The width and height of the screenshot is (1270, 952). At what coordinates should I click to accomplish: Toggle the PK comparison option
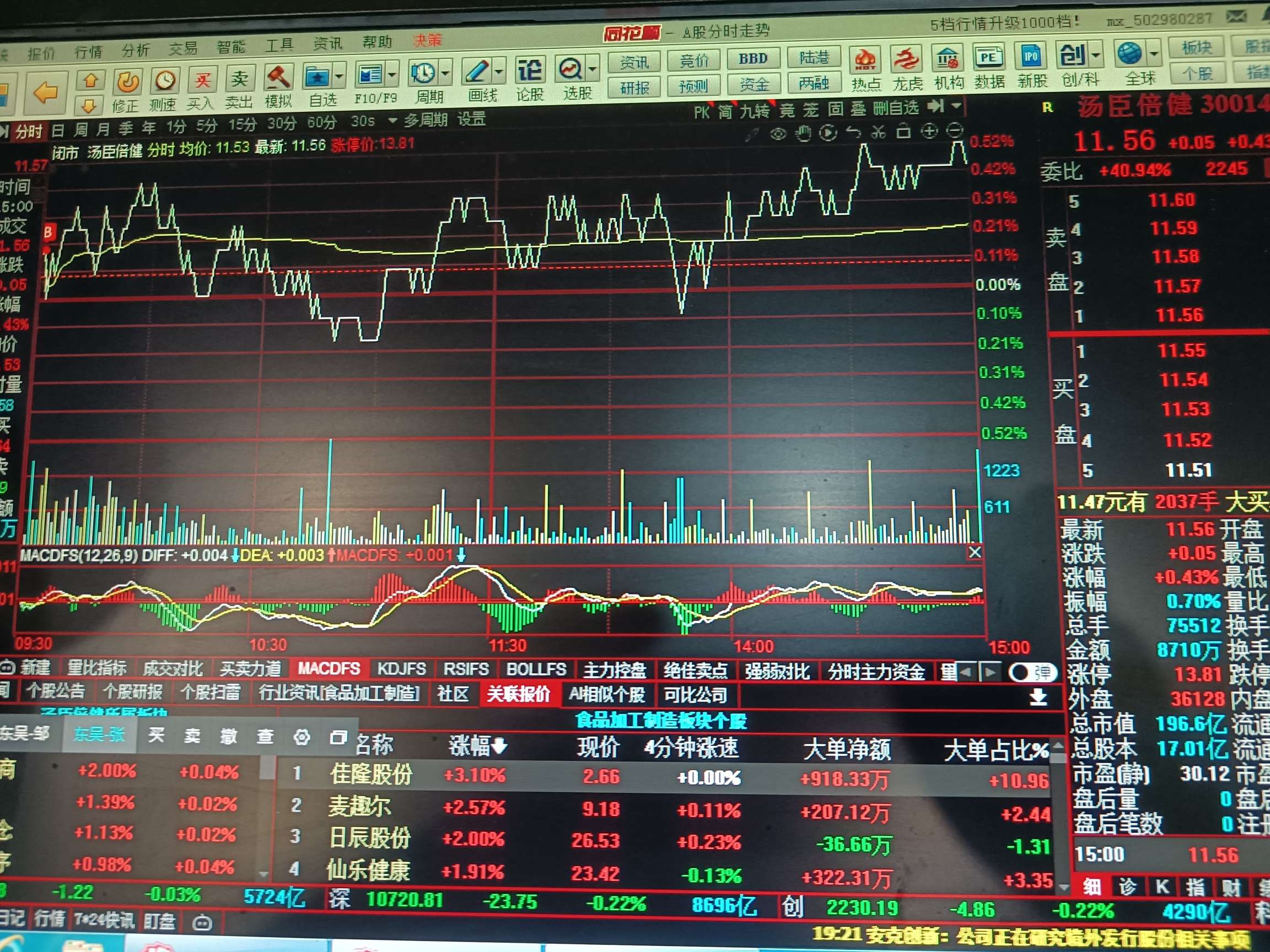[x=702, y=112]
